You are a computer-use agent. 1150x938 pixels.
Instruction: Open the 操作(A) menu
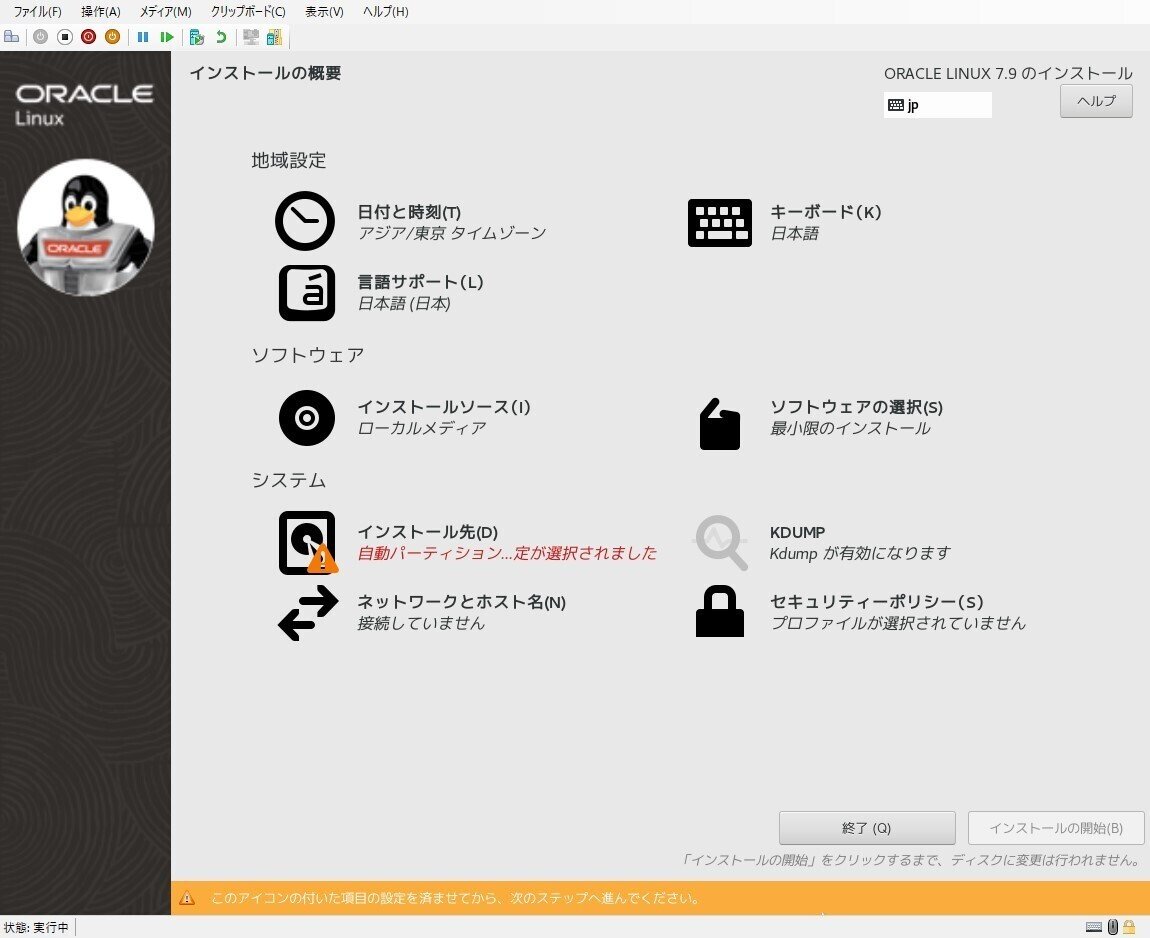coord(100,12)
